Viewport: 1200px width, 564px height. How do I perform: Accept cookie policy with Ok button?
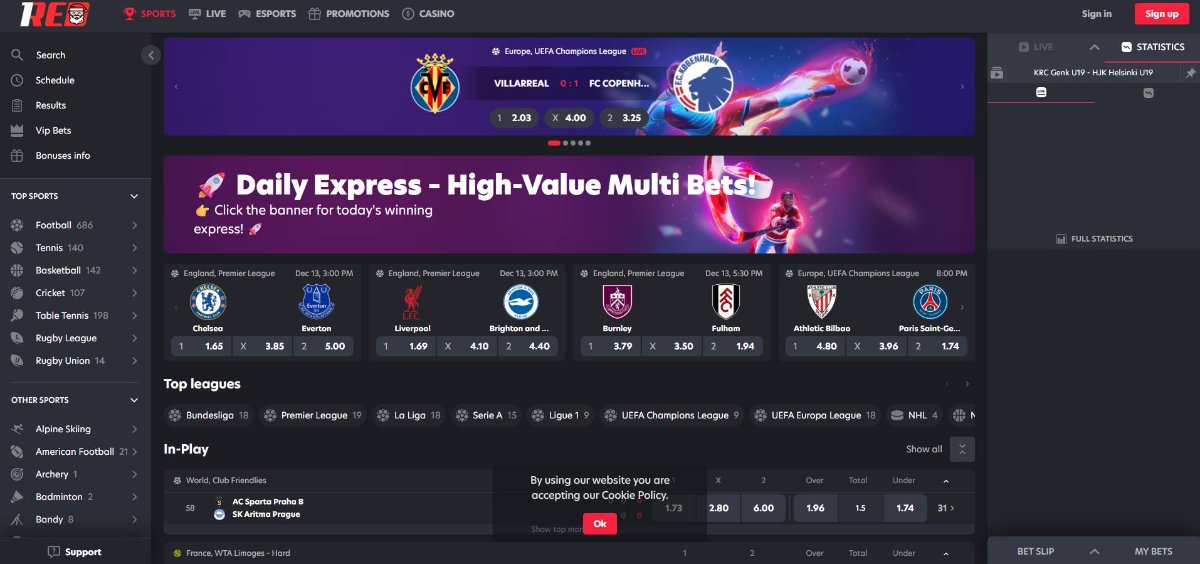(x=600, y=523)
